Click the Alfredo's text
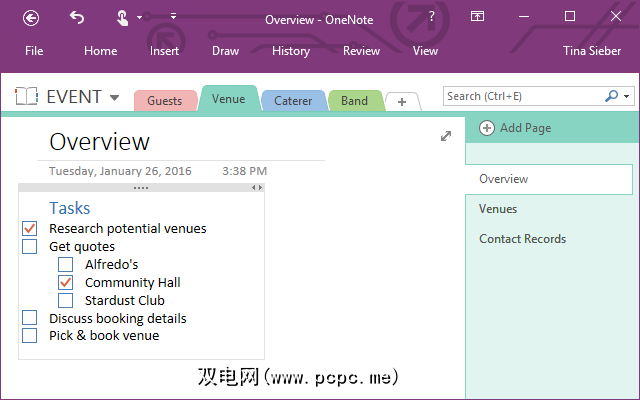Image resolution: width=640 pixels, height=400 pixels. (111, 264)
